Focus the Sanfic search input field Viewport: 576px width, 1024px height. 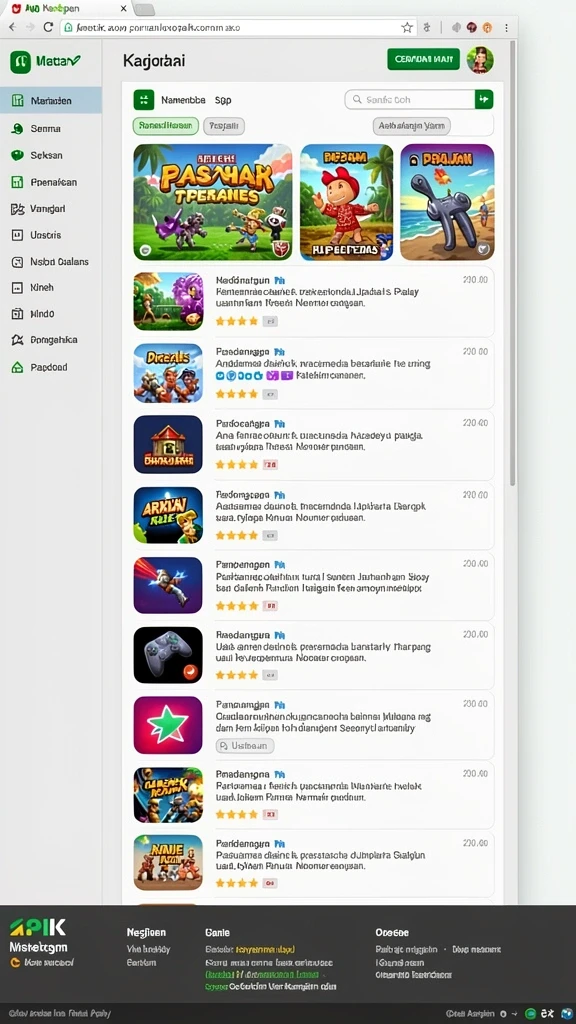pyautogui.click(x=409, y=99)
